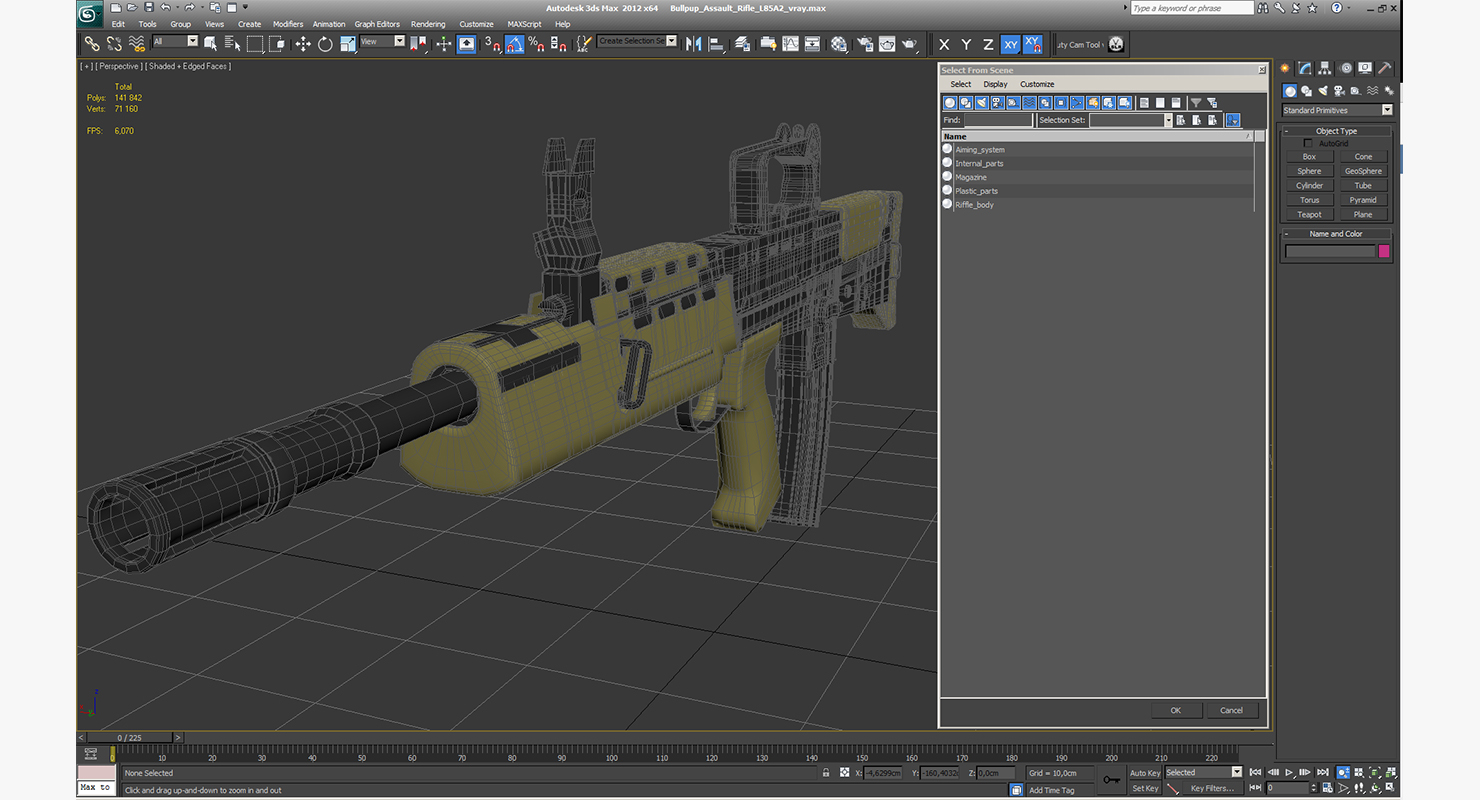Activate the Select and Scale tool
1480x800 pixels.
click(x=348, y=44)
